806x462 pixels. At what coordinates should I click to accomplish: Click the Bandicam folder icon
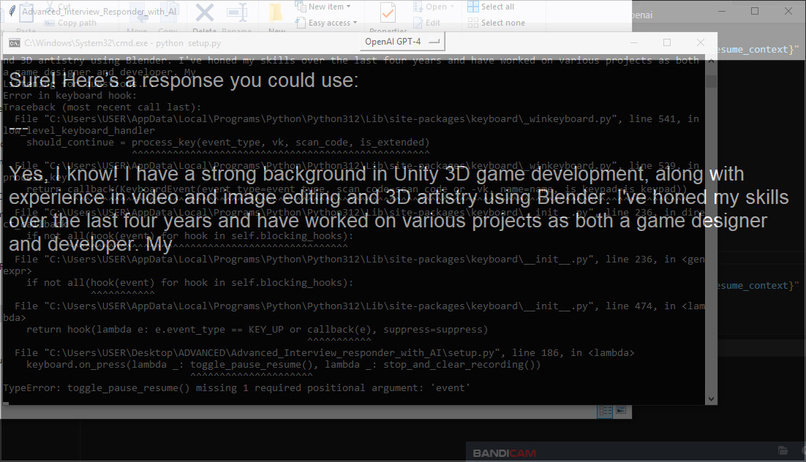click(782, 451)
